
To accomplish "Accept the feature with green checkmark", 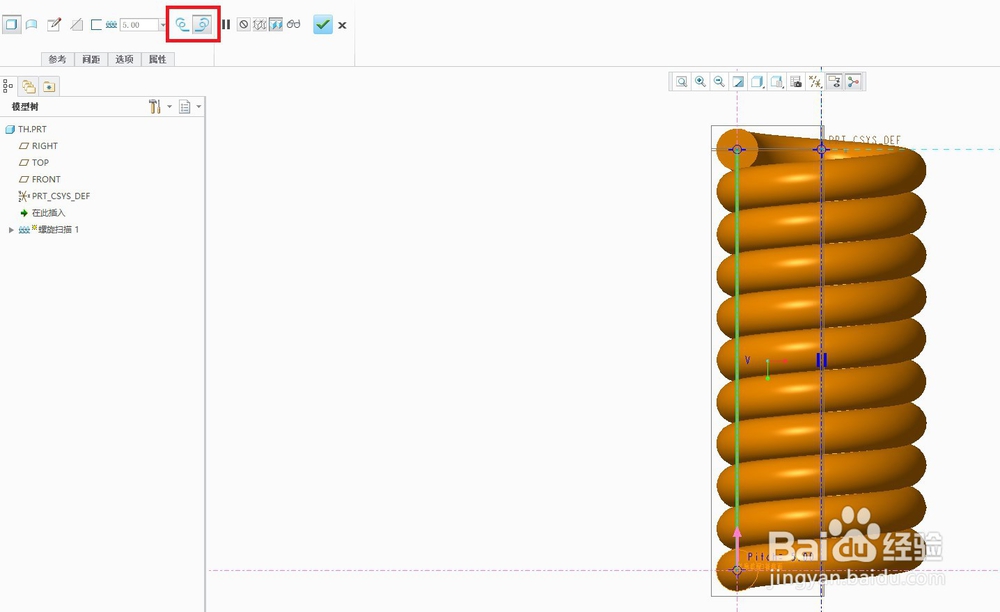I will pos(323,25).
